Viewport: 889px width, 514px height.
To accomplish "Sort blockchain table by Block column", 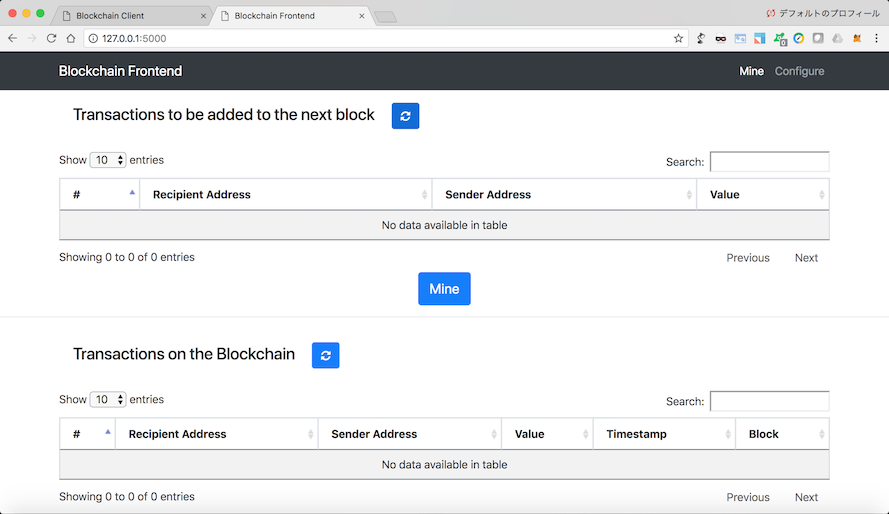I will pos(781,434).
